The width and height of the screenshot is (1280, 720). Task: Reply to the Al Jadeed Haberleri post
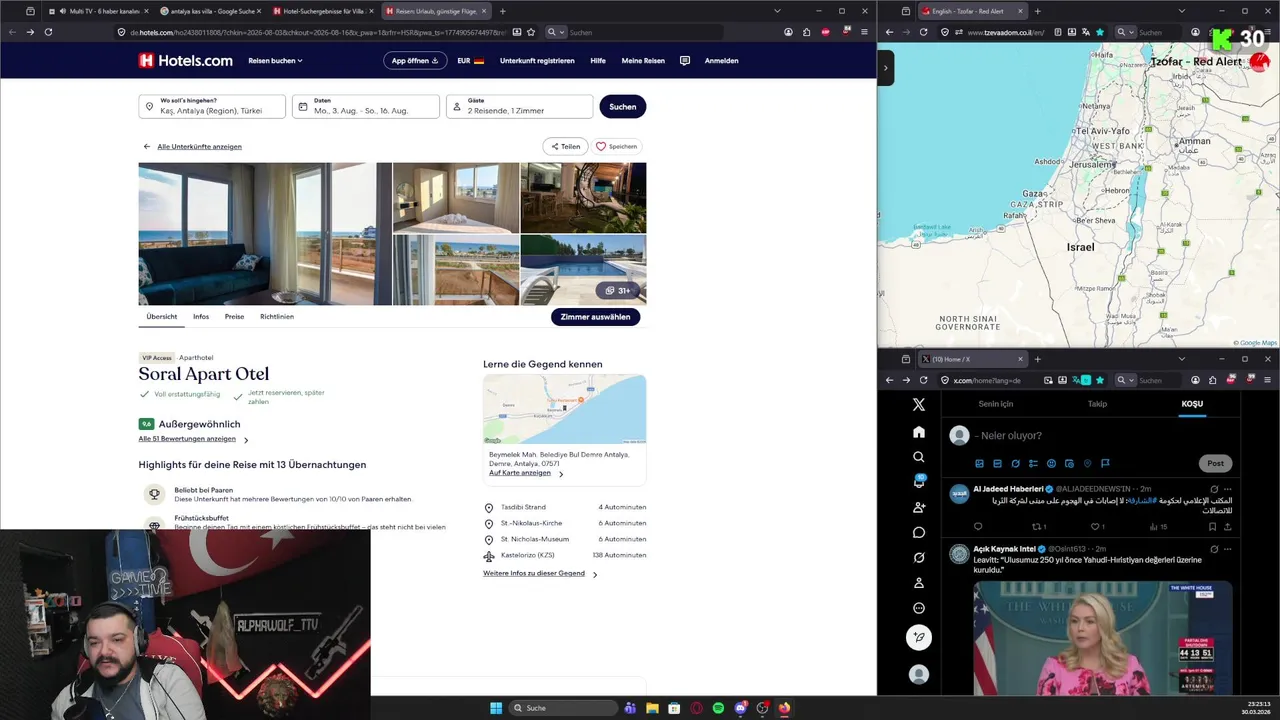[x=978, y=526]
